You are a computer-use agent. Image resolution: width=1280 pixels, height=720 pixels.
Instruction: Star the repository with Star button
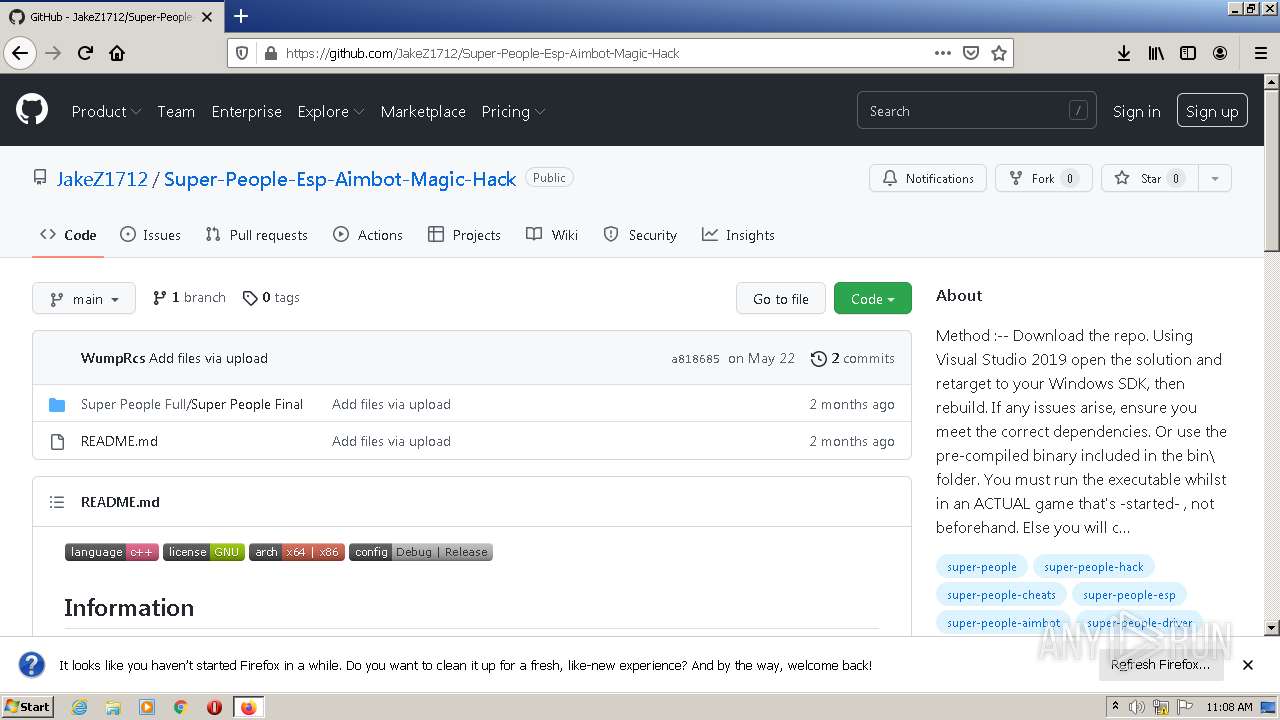[x=1150, y=178]
